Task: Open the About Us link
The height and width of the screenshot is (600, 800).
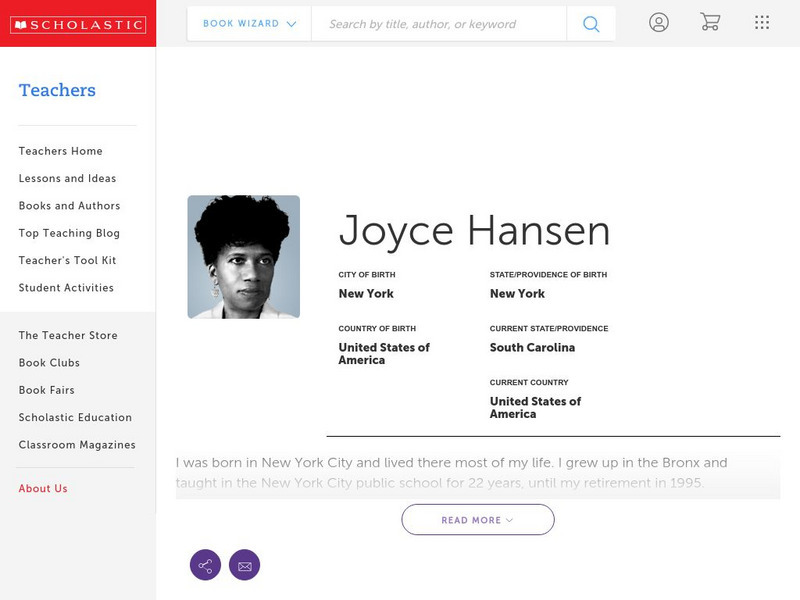Action: pos(43,489)
